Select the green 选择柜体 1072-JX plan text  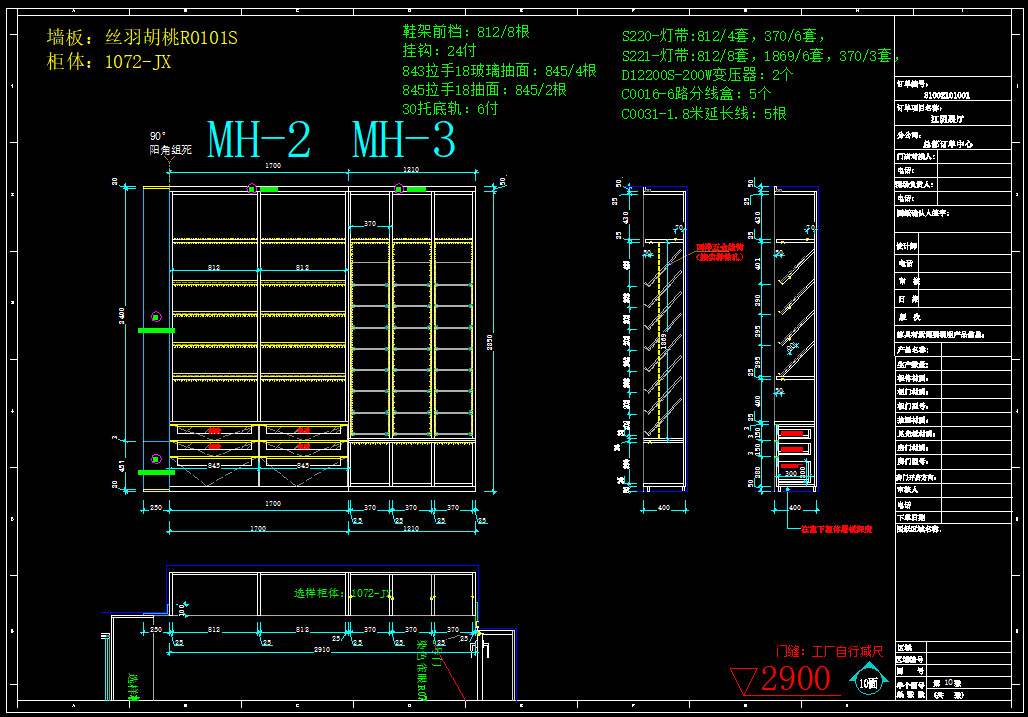pos(343,593)
